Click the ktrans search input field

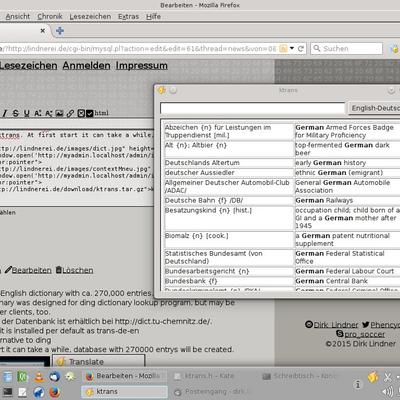[x=252, y=109]
